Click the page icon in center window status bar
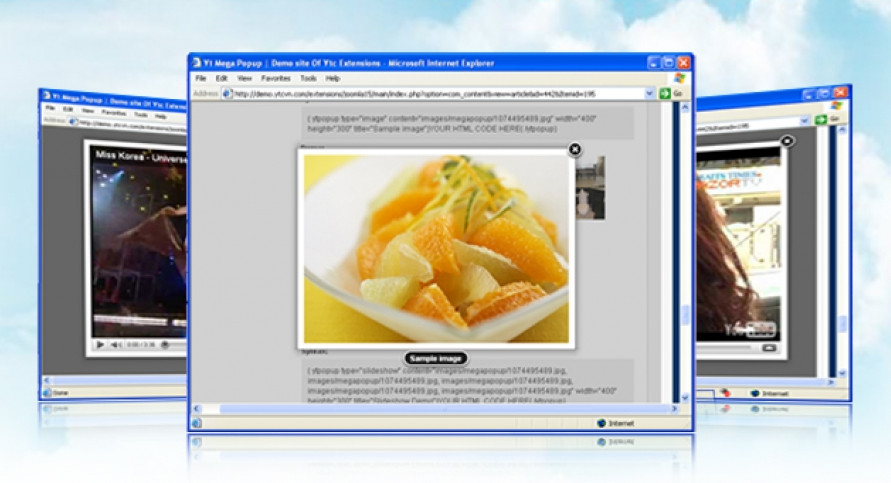Screen dimensions: 891x483 (197, 423)
